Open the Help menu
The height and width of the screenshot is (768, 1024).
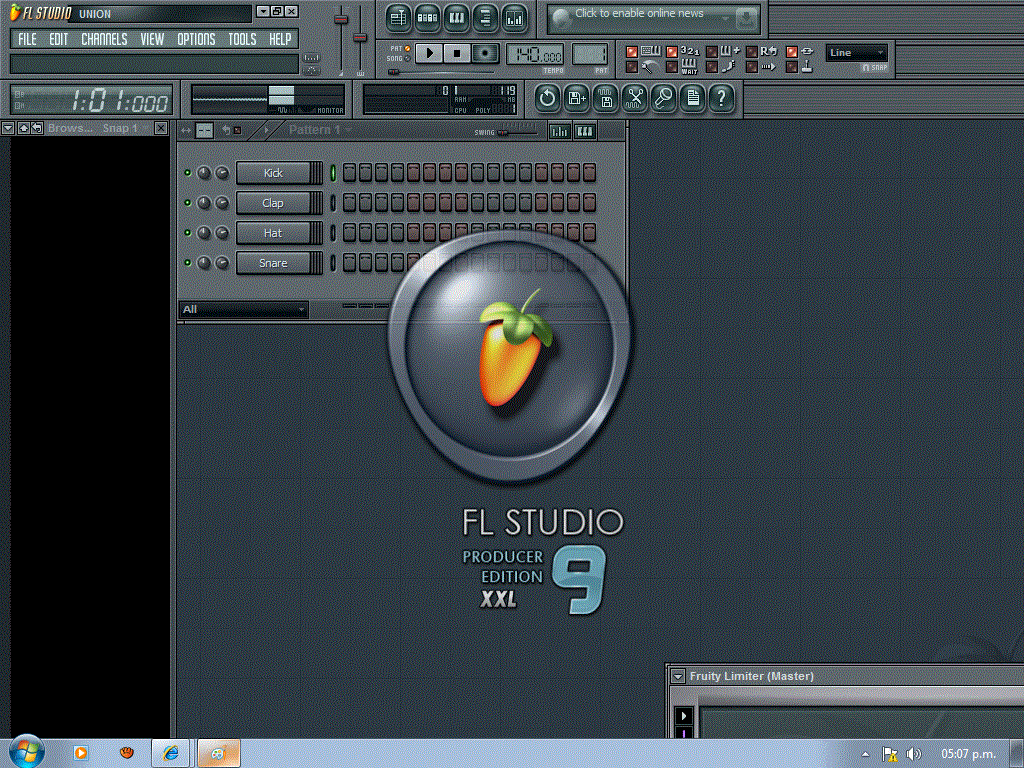(280, 39)
